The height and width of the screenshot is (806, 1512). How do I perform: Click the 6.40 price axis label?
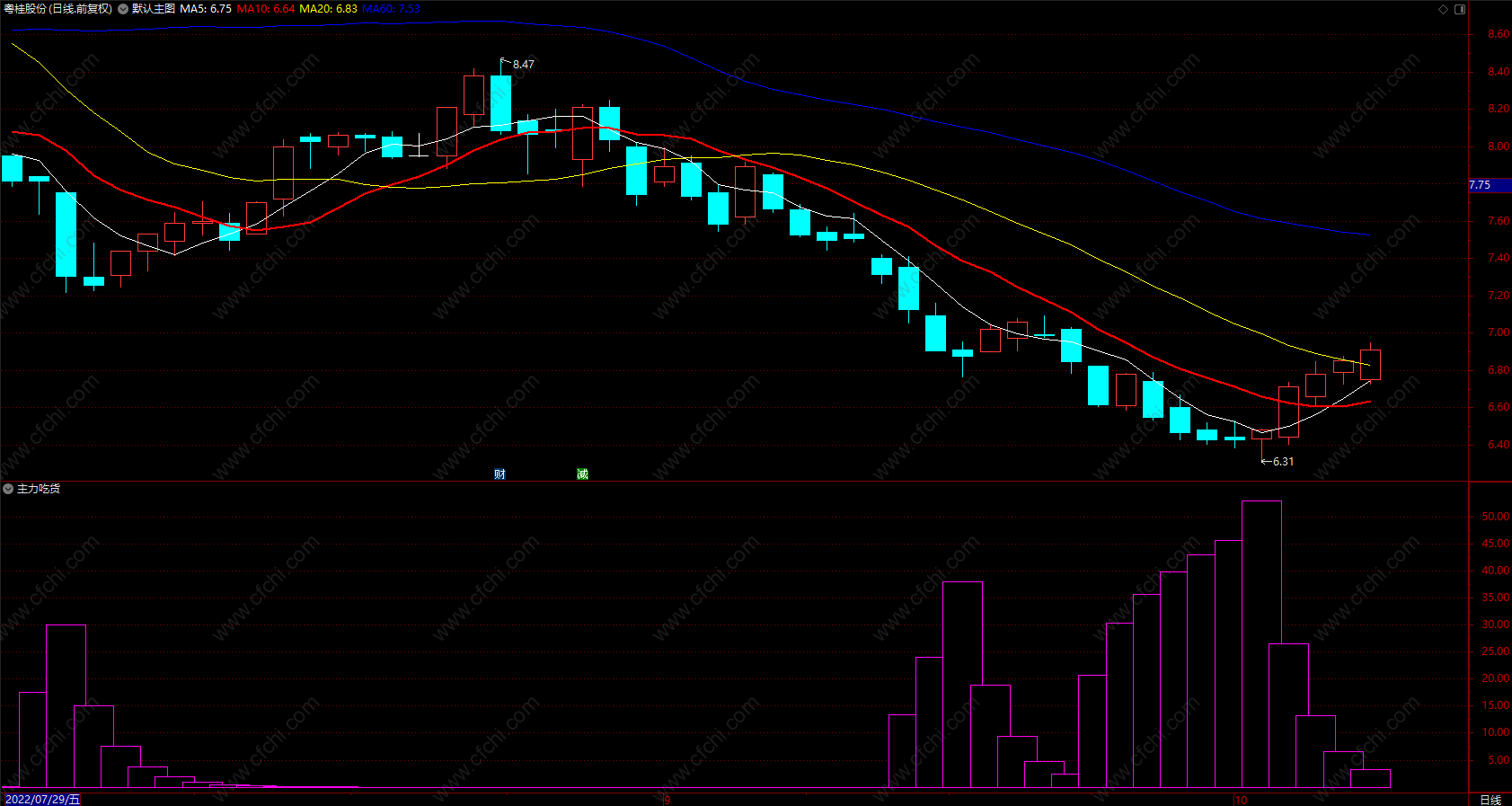click(1499, 445)
